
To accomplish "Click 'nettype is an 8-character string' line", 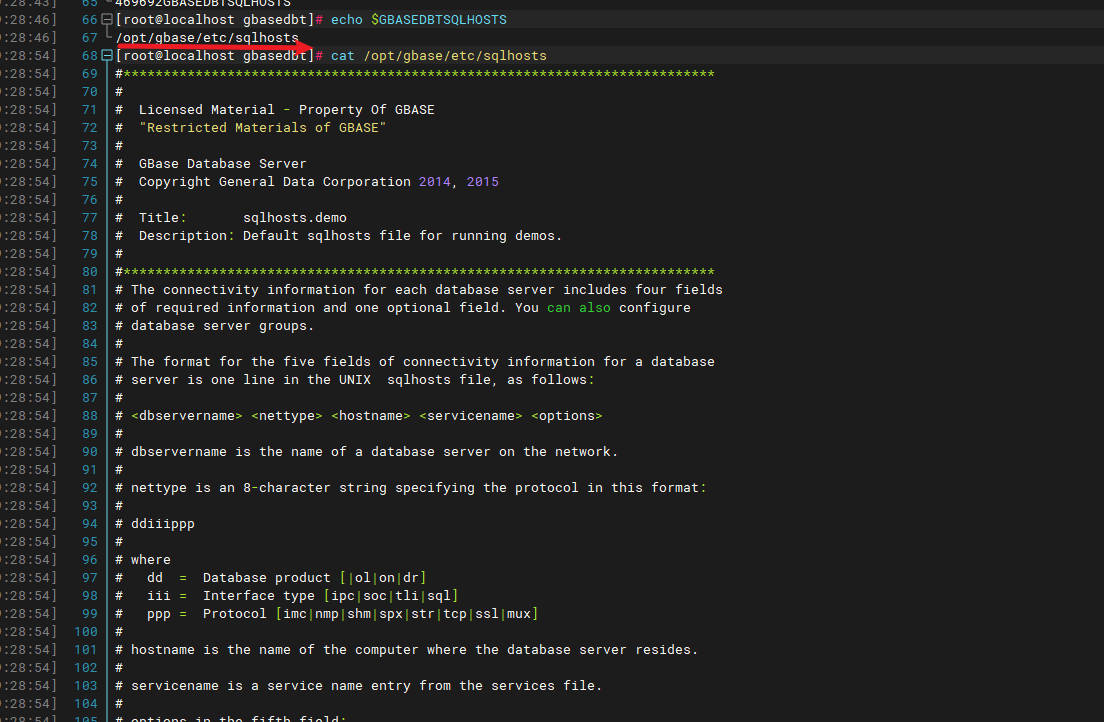I will (418, 488).
